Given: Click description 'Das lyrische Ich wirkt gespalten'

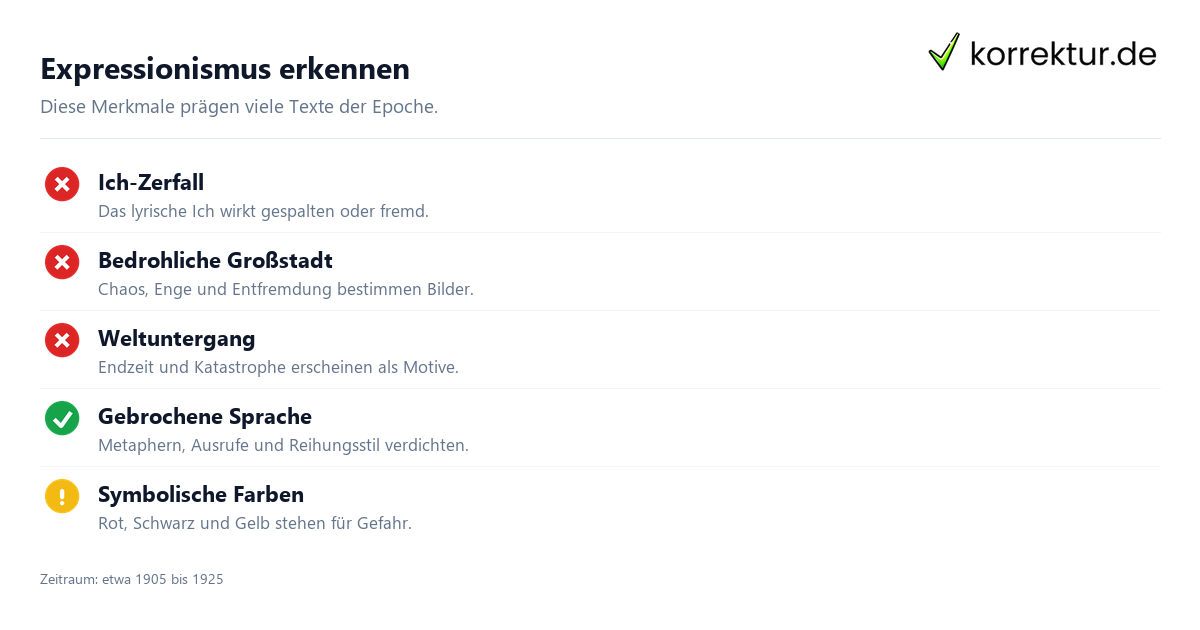Looking at the screenshot, I should tap(263, 211).
